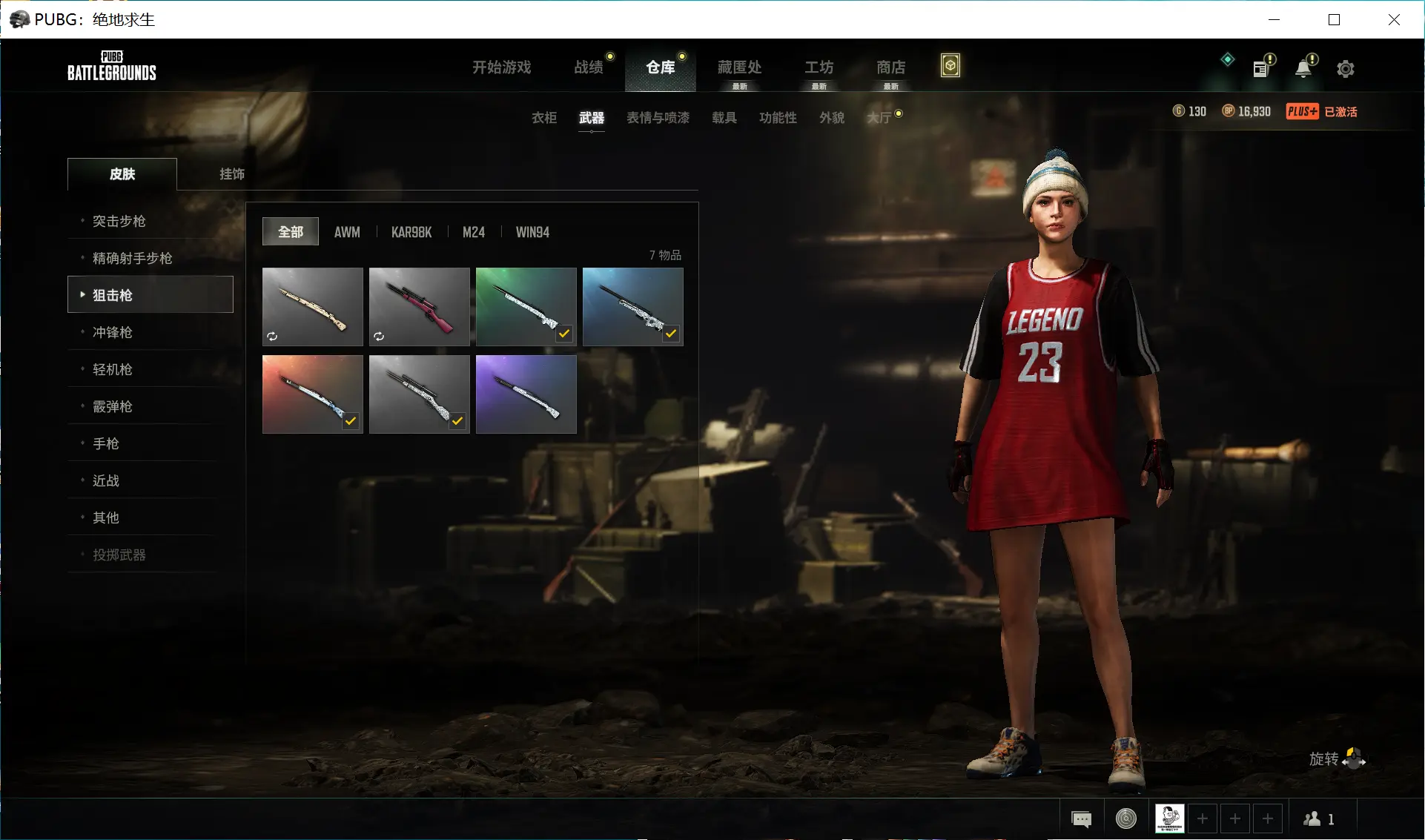Expand the 近战 category
The height and width of the screenshot is (840, 1425).
click(x=151, y=480)
